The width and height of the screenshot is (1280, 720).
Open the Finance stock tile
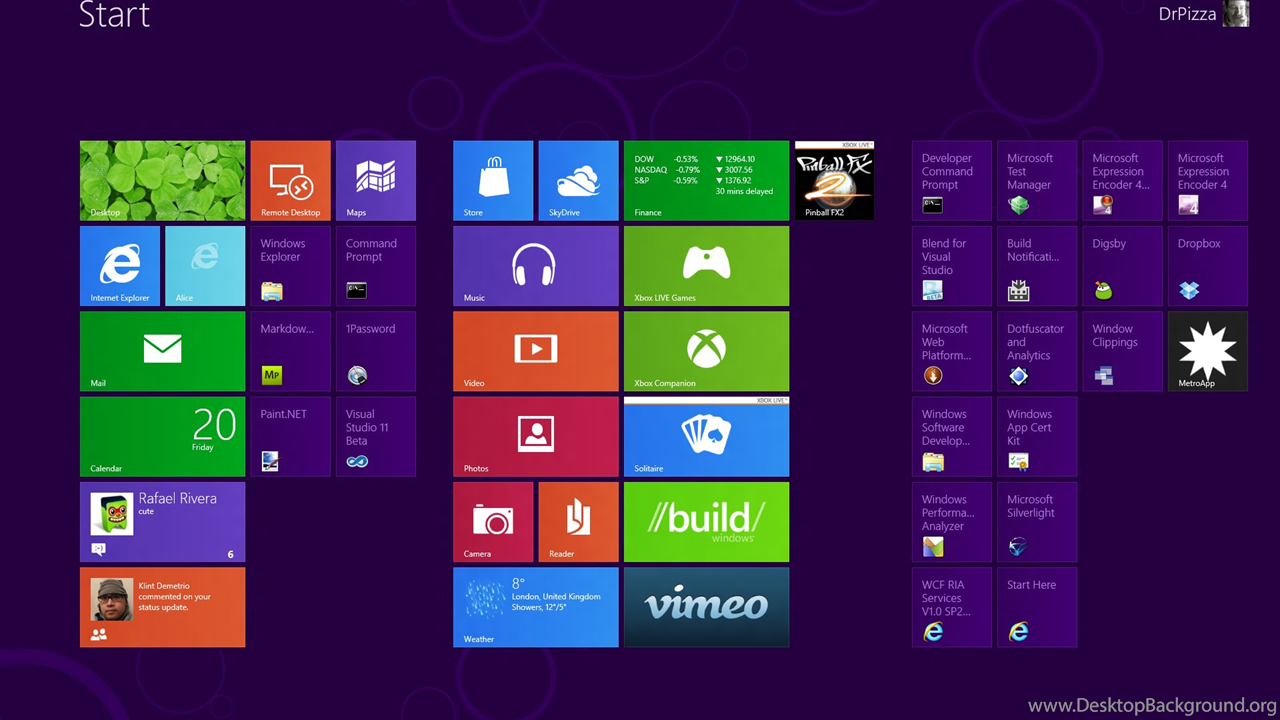coord(706,180)
